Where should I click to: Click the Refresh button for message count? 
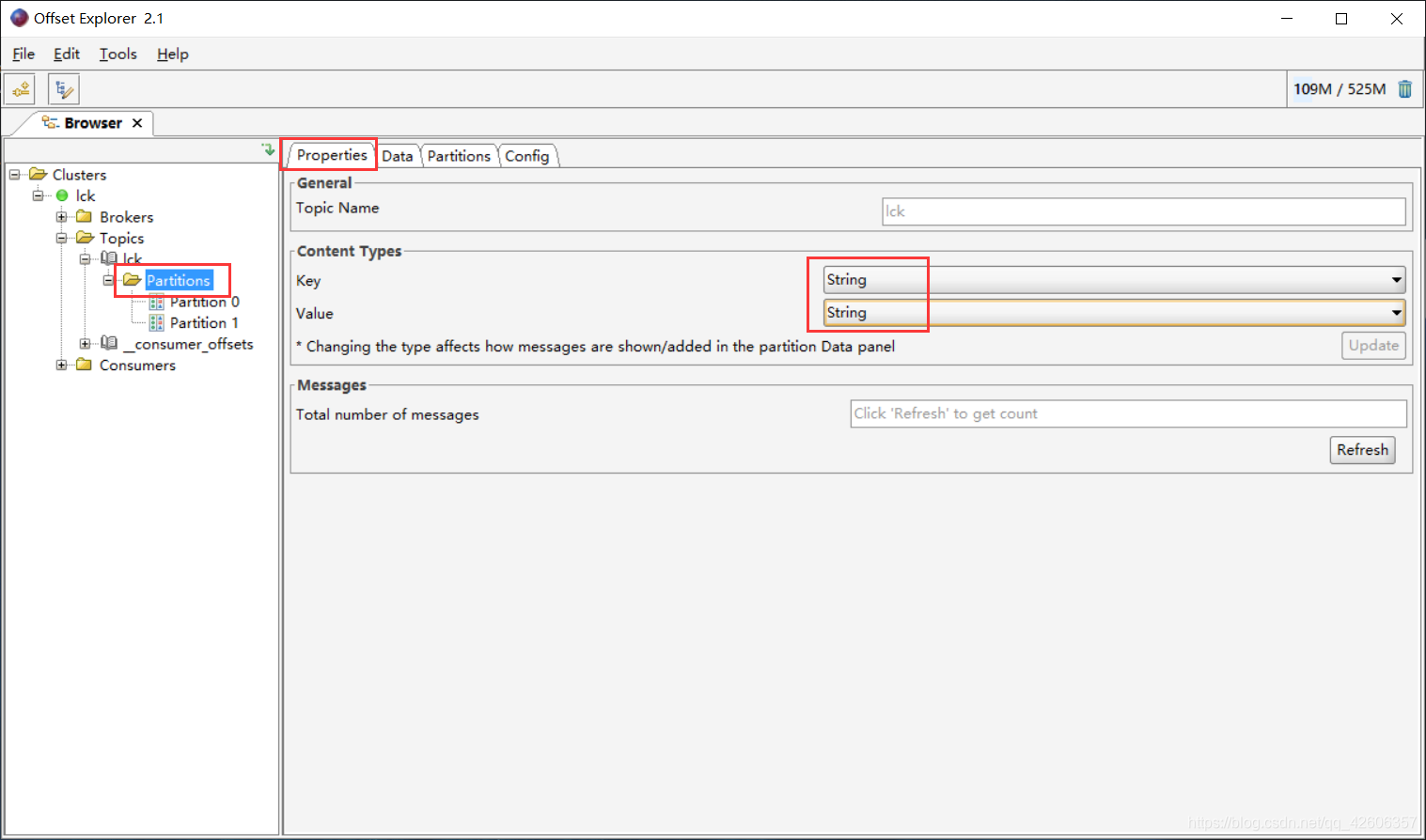click(x=1362, y=450)
